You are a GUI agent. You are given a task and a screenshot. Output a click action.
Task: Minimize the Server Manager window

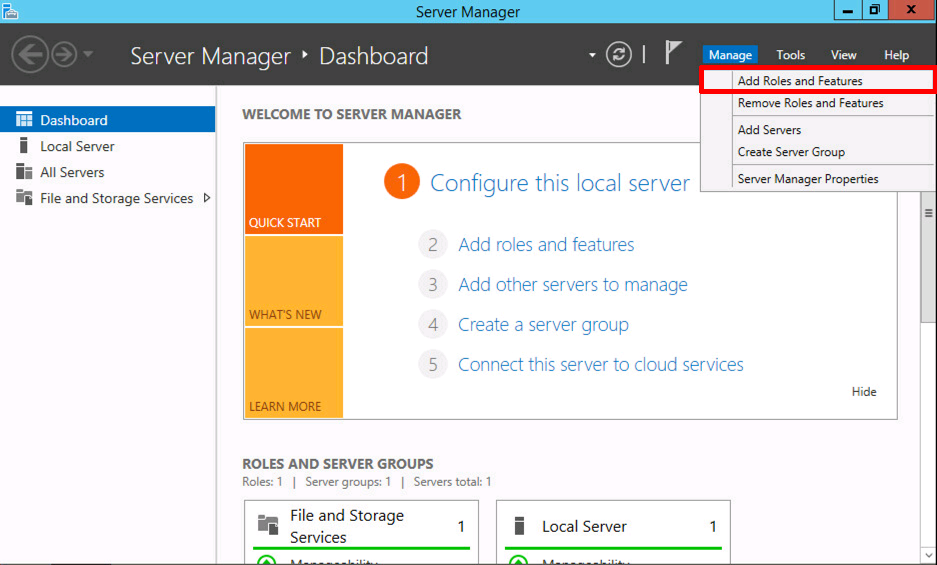click(x=847, y=10)
